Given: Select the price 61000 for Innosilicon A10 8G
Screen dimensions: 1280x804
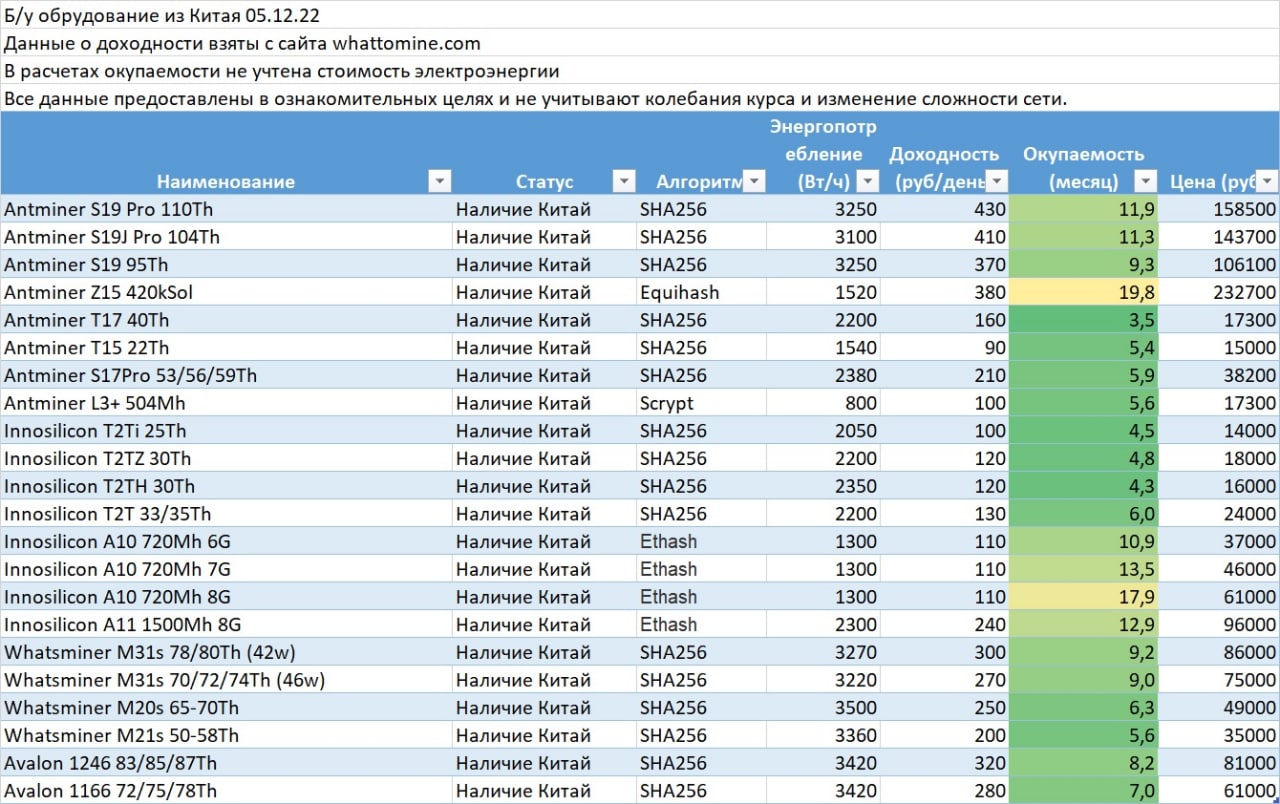Looking at the screenshot, I should point(1219,597).
